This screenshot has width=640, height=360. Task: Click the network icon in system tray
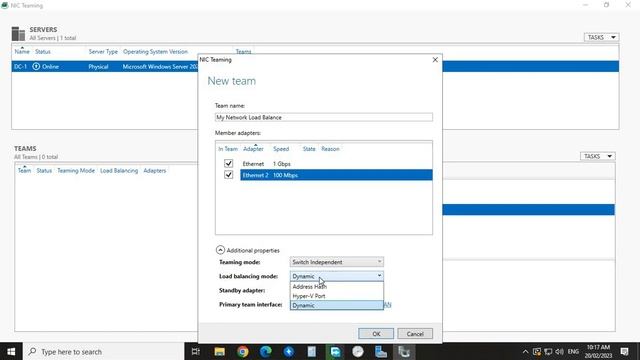(x=548, y=352)
